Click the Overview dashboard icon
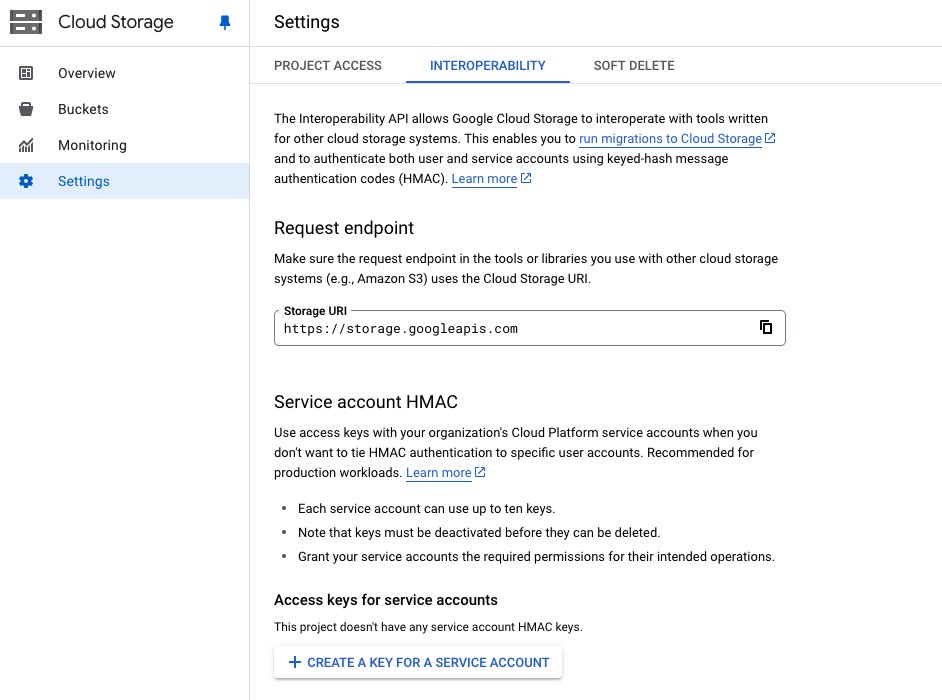Screen dimensions: 942x700 pyautogui.click(x=26, y=73)
